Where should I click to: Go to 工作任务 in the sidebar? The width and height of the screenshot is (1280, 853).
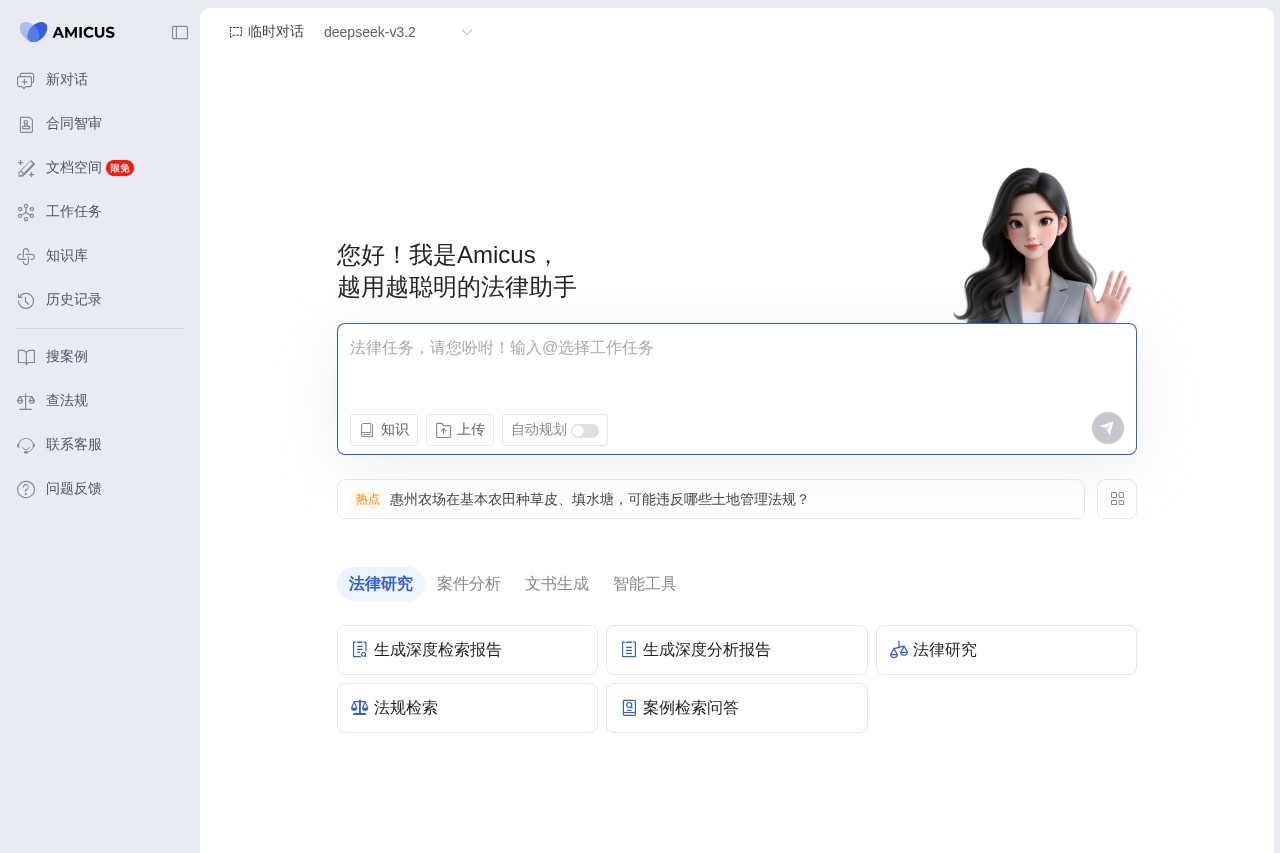73,212
